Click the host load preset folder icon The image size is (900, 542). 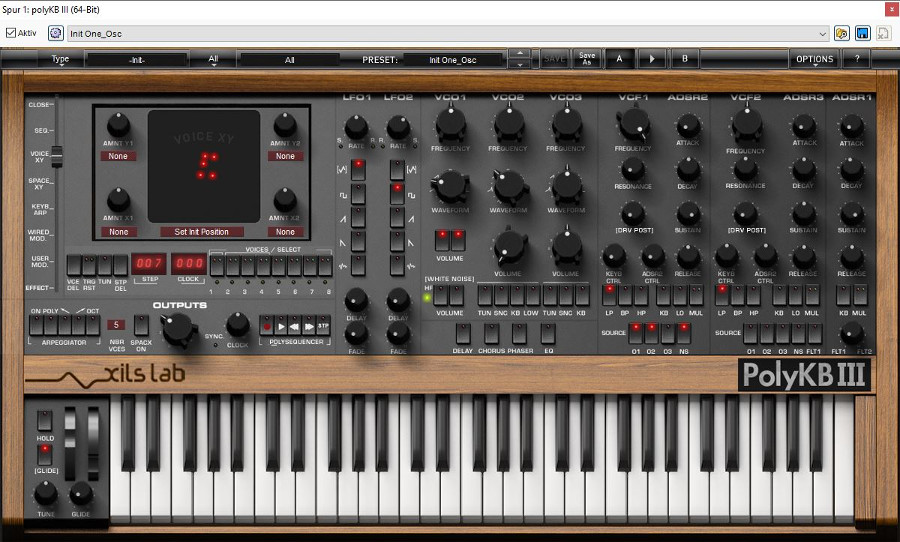841,33
